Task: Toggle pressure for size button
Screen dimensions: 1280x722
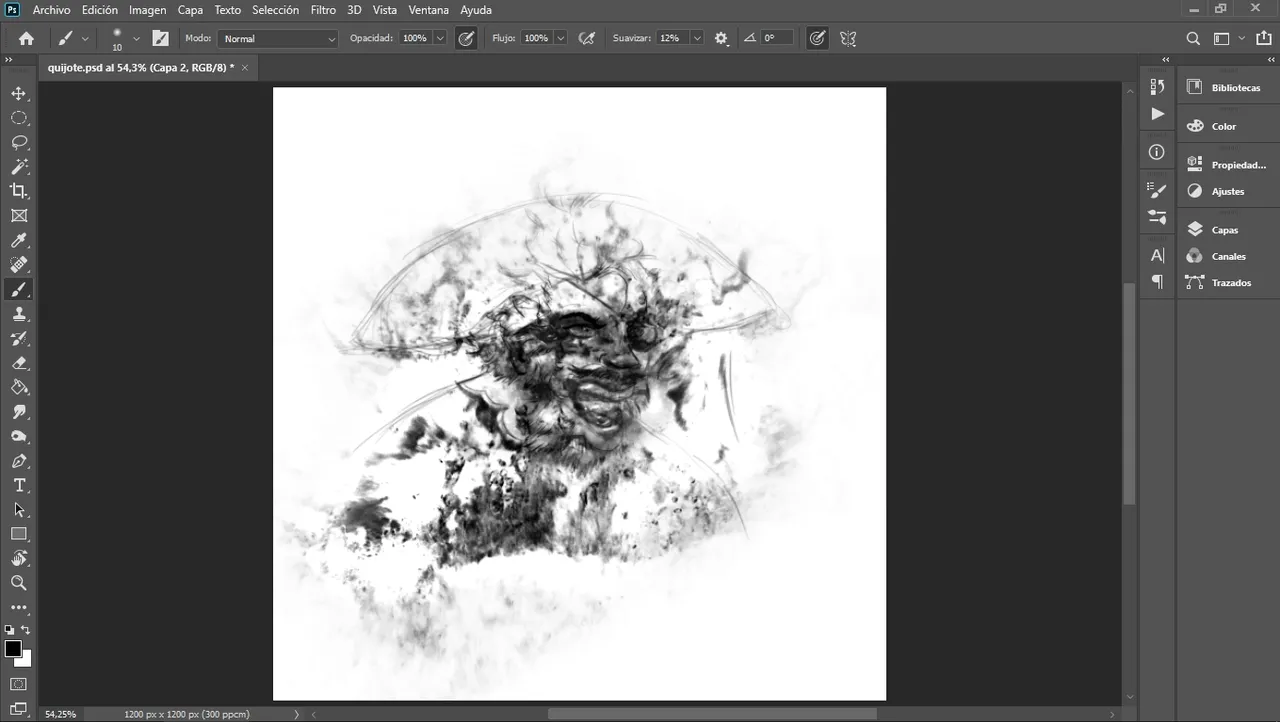Action: pos(817,38)
